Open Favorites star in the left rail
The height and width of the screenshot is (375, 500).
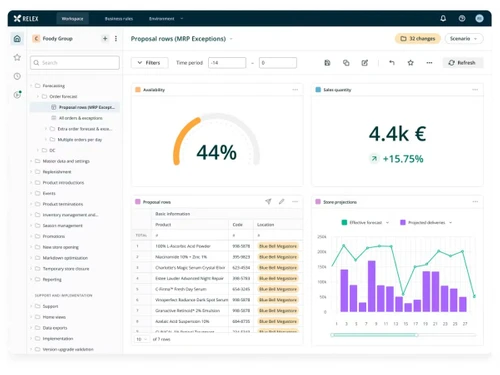(17, 57)
